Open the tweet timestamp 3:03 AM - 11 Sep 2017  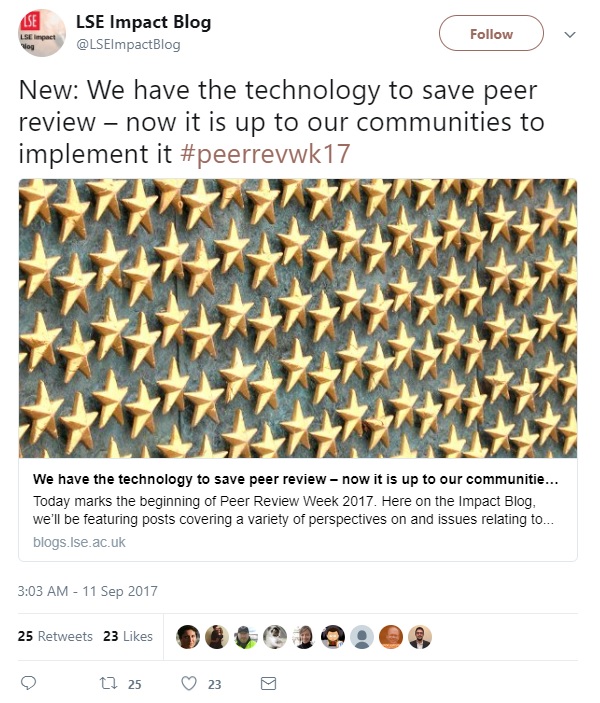tap(88, 591)
